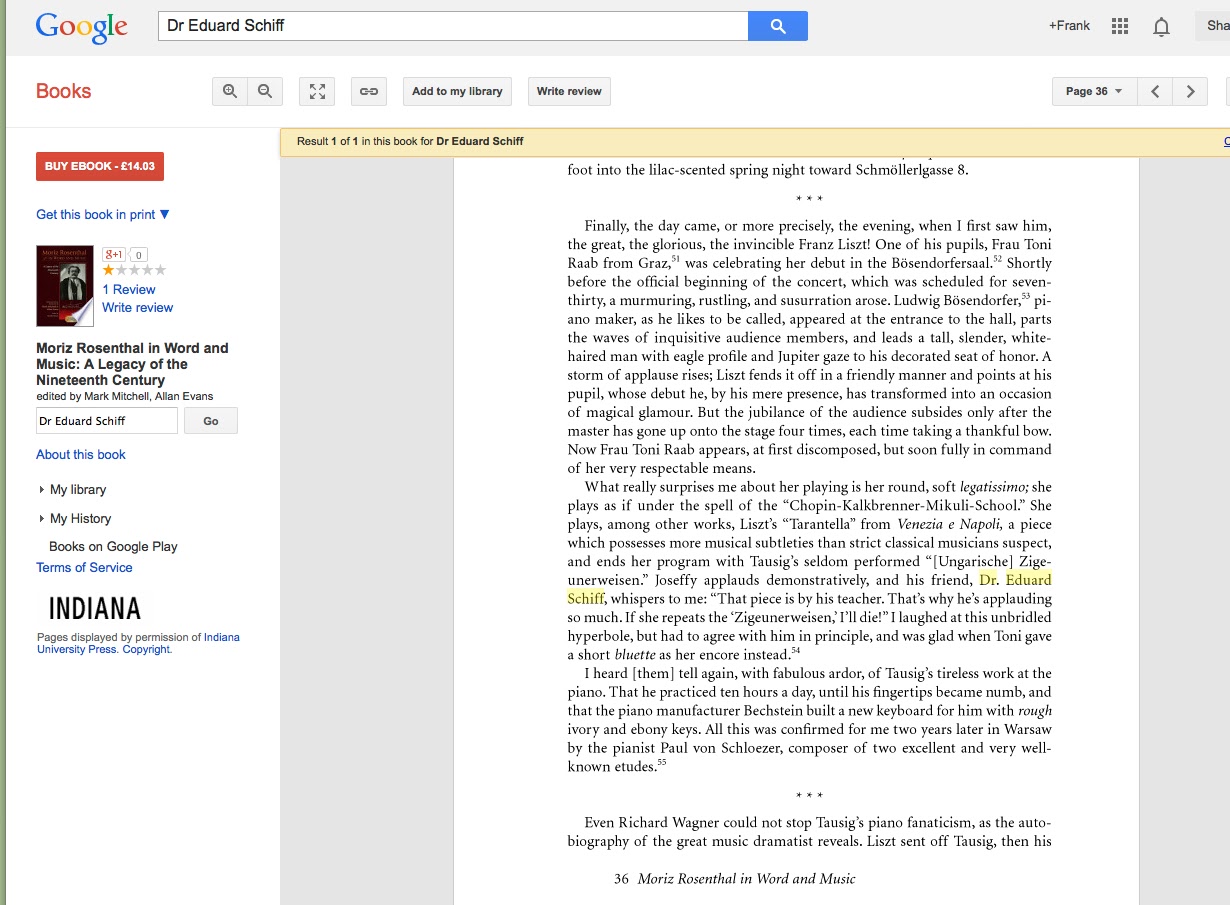The width and height of the screenshot is (1230, 905).
Task: Switch the viewer to full screen
Action: point(317,91)
